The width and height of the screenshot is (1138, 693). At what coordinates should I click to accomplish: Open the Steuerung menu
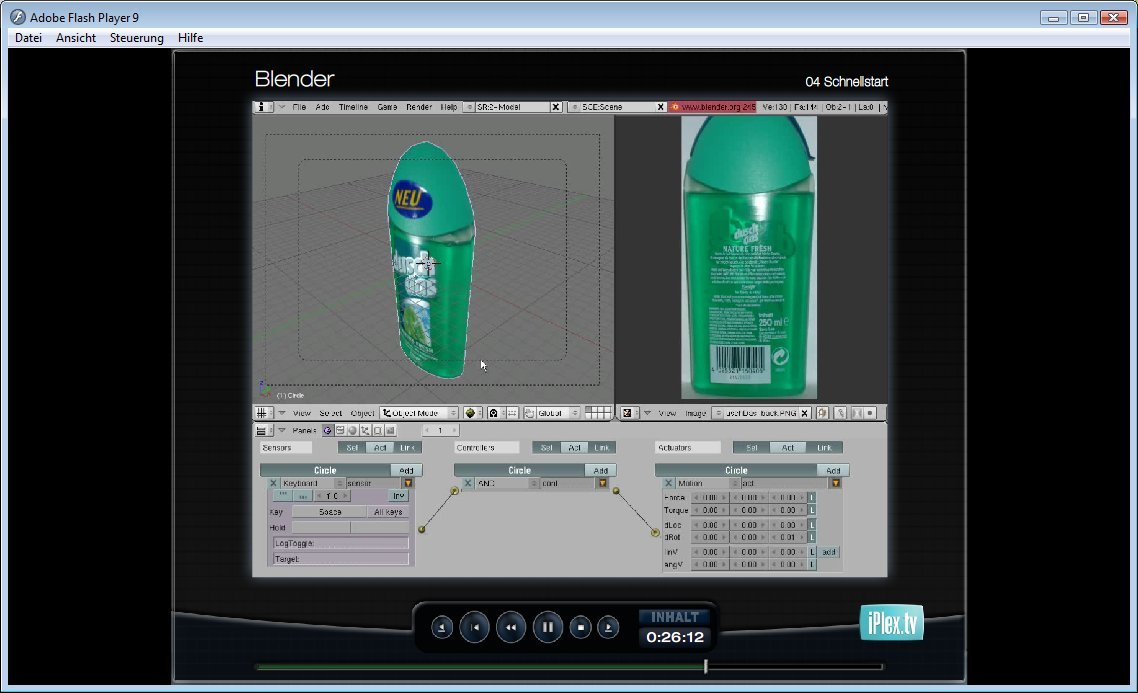click(136, 38)
